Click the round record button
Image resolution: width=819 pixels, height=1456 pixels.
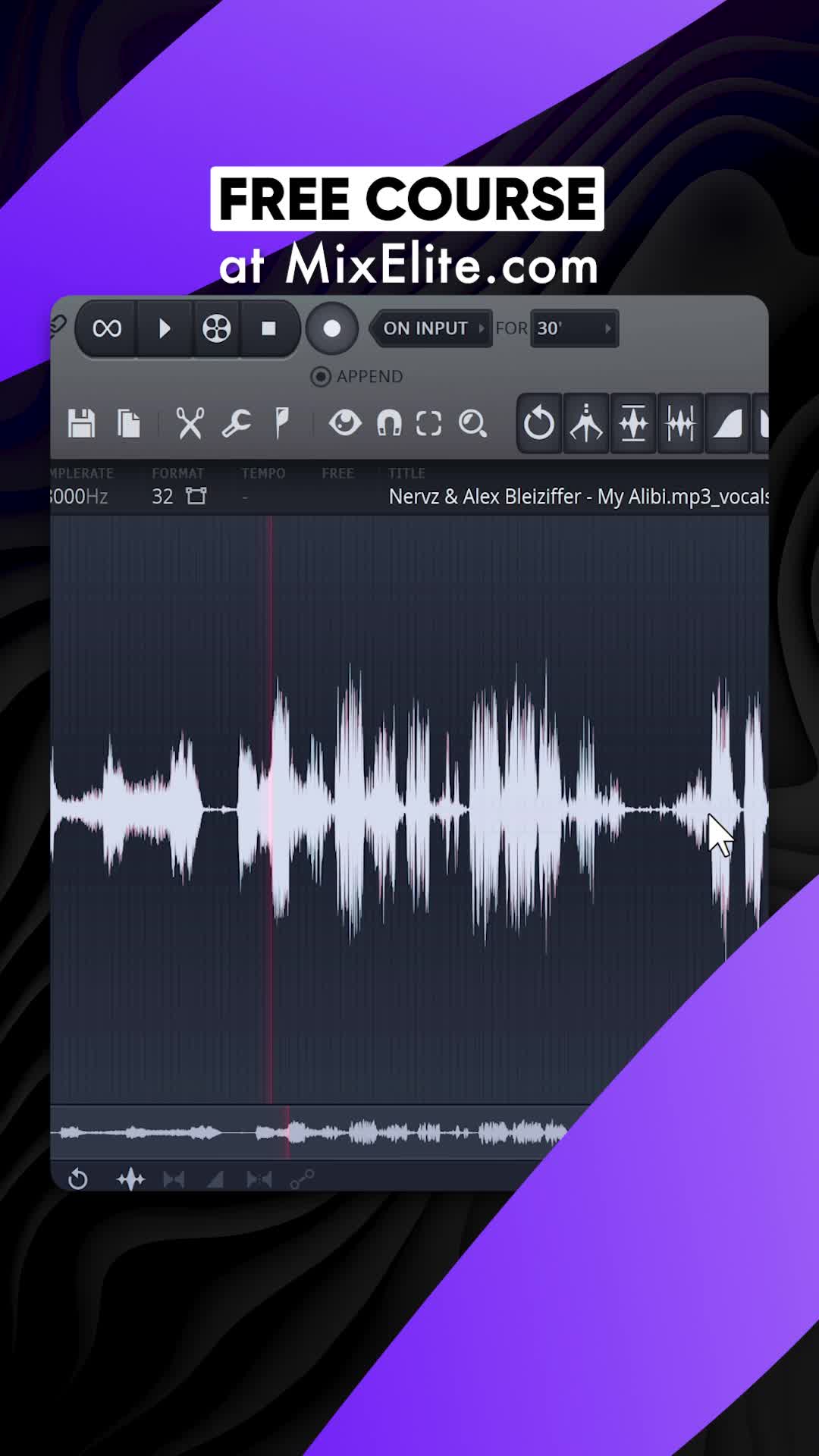[x=331, y=328]
